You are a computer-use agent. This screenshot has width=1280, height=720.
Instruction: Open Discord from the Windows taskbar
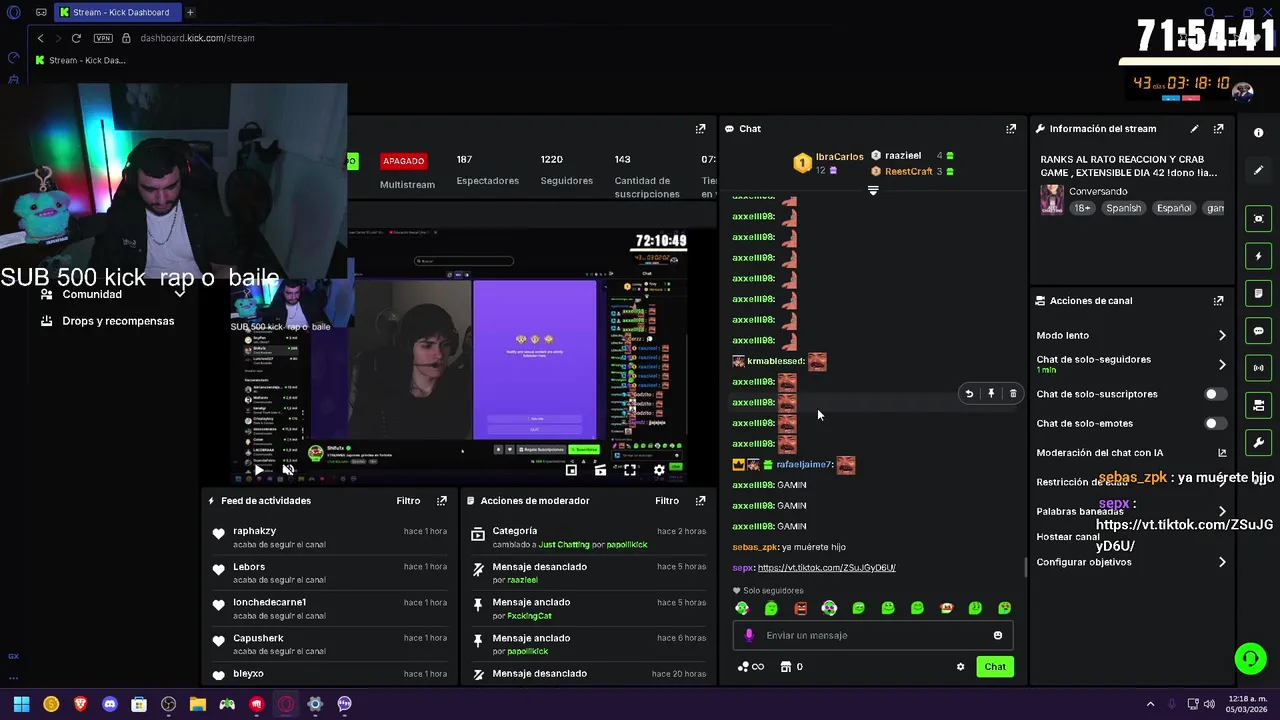coord(110,705)
